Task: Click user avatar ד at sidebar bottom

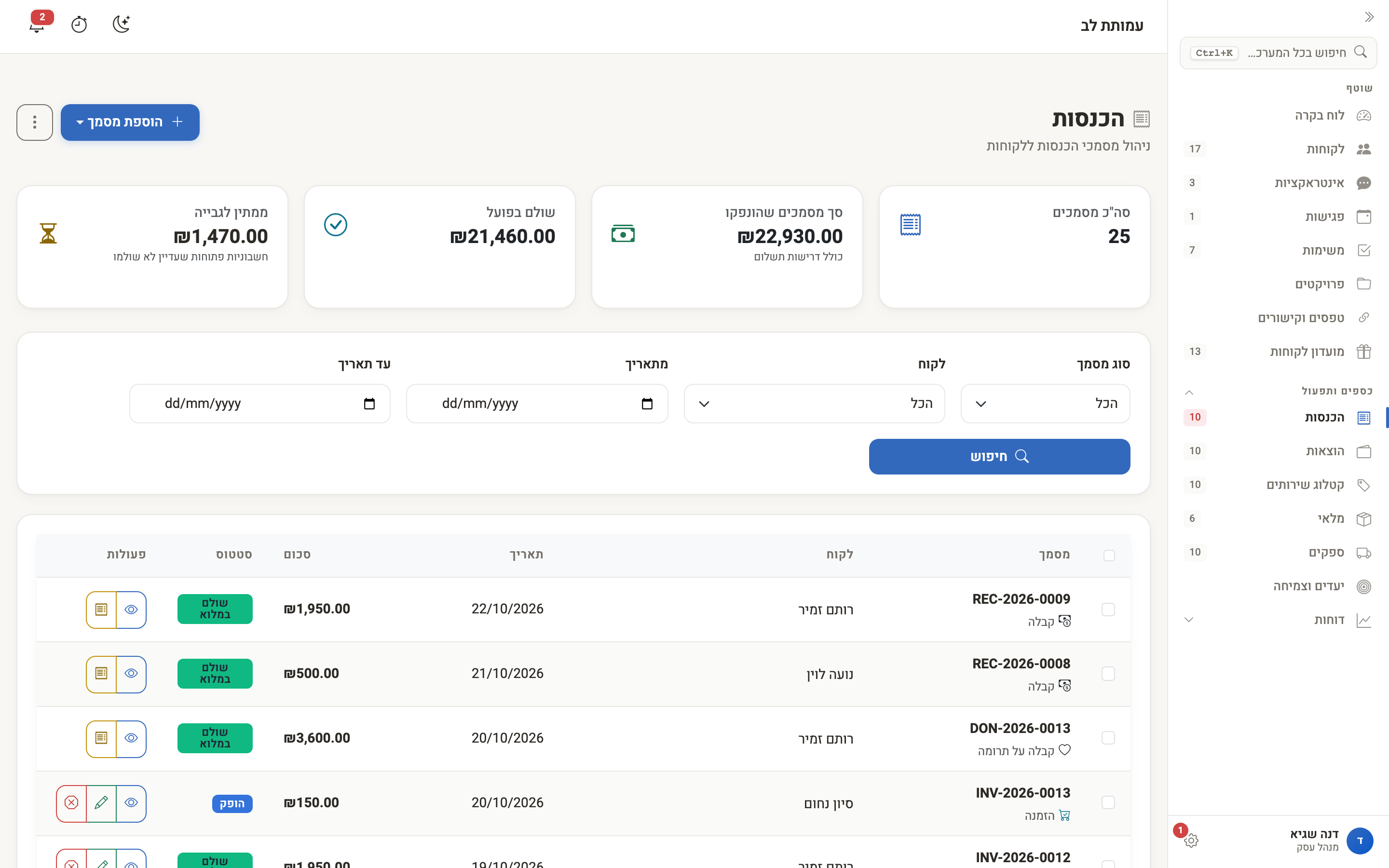Action: tap(1360, 841)
